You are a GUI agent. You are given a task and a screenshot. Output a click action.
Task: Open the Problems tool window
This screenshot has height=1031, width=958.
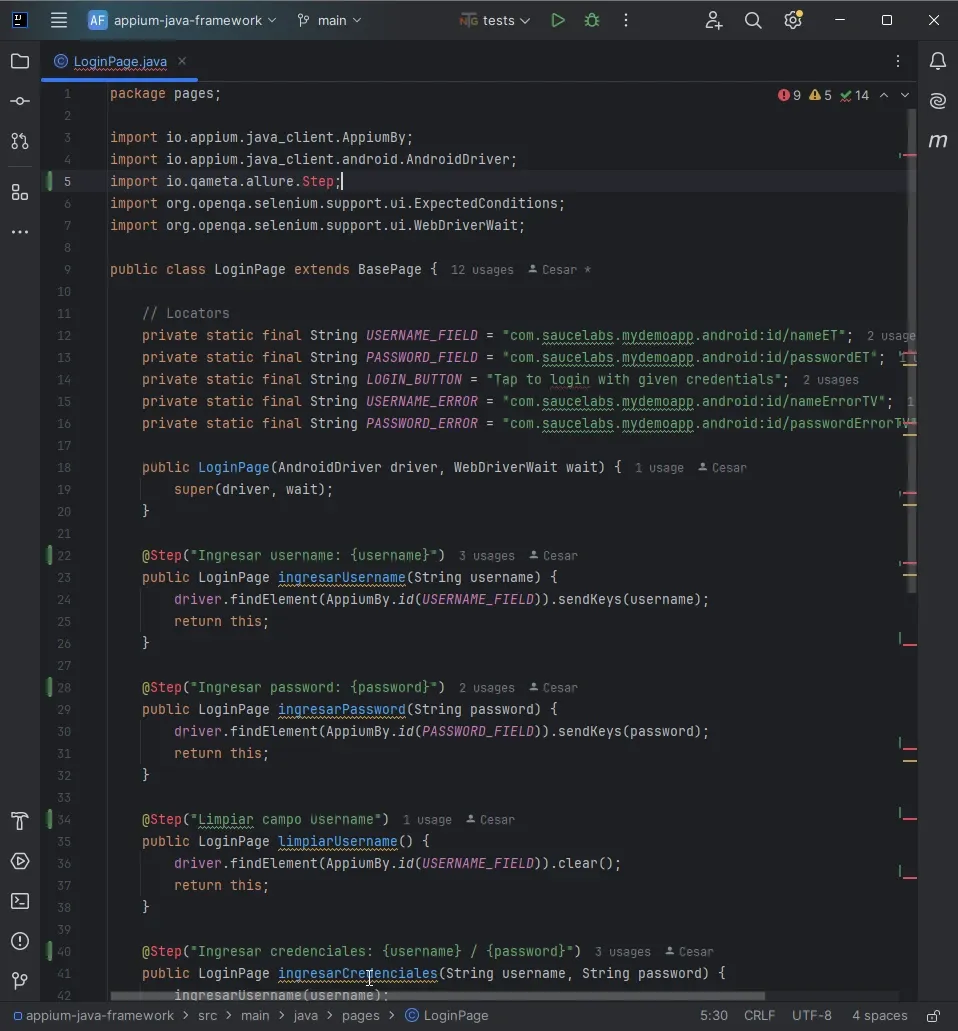pyautogui.click(x=20, y=941)
